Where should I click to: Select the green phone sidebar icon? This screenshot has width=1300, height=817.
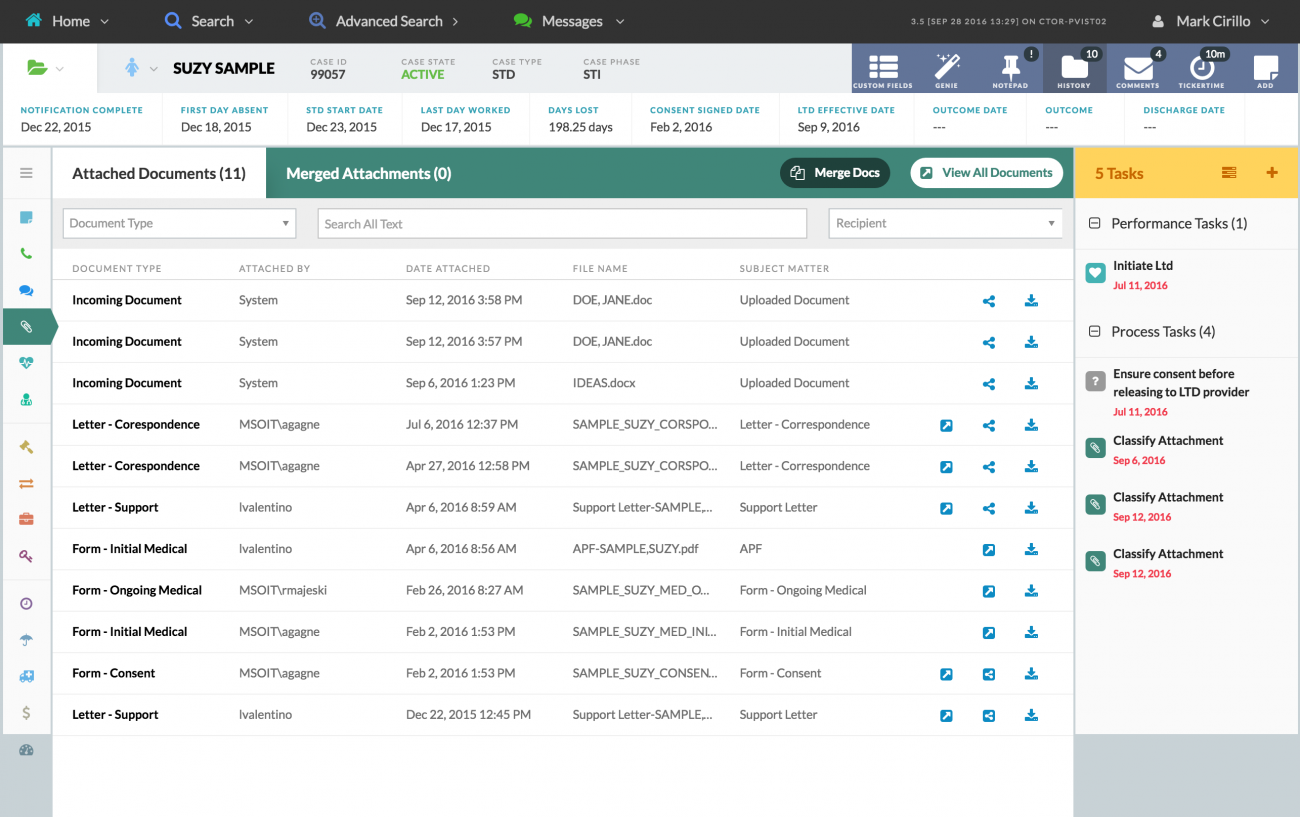pyautogui.click(x=27, y=253)
